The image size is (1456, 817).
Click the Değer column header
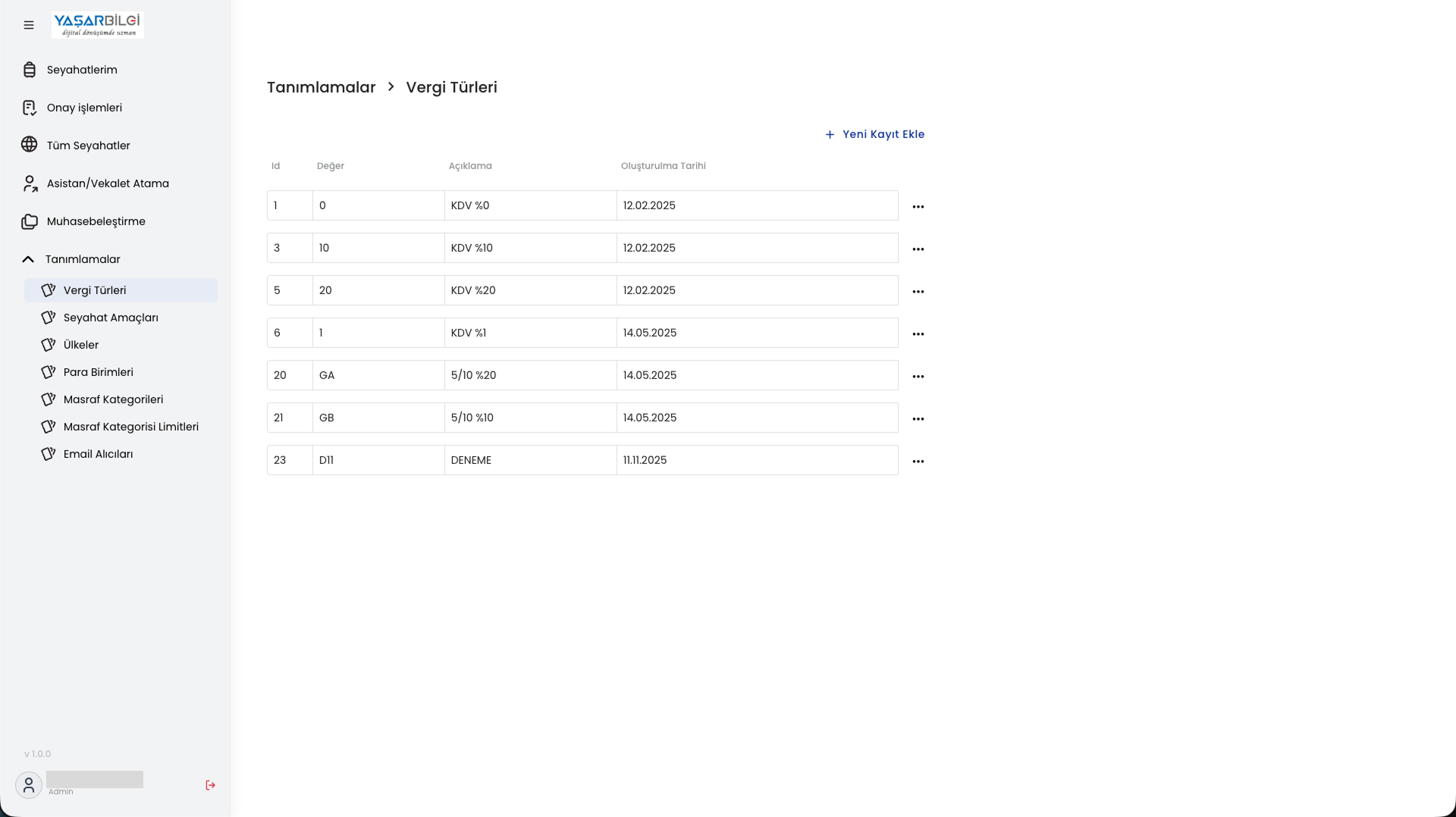pyautogui.click(x=331, y=166)
